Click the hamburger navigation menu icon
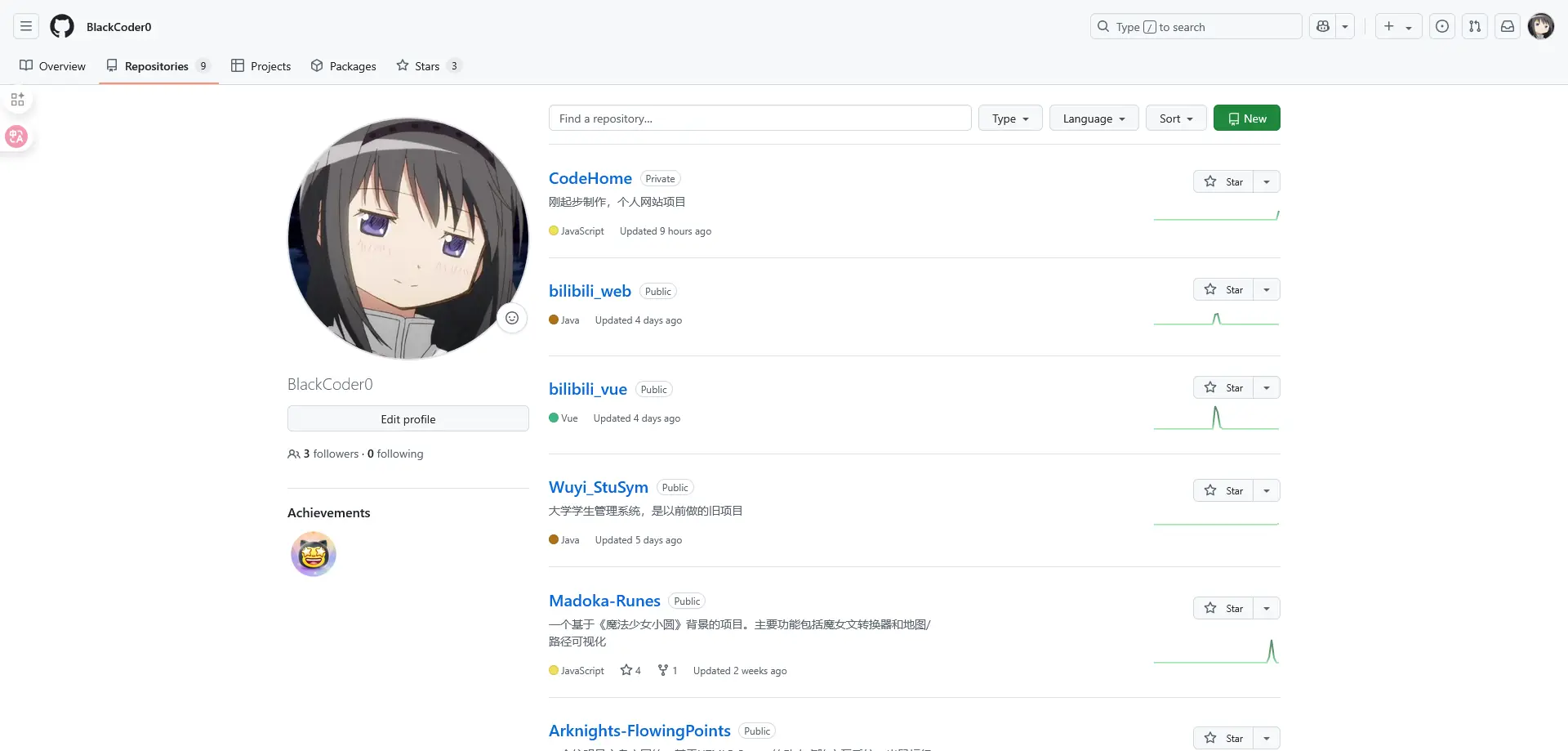1568x751 pixels. click(x=25, y=26)
